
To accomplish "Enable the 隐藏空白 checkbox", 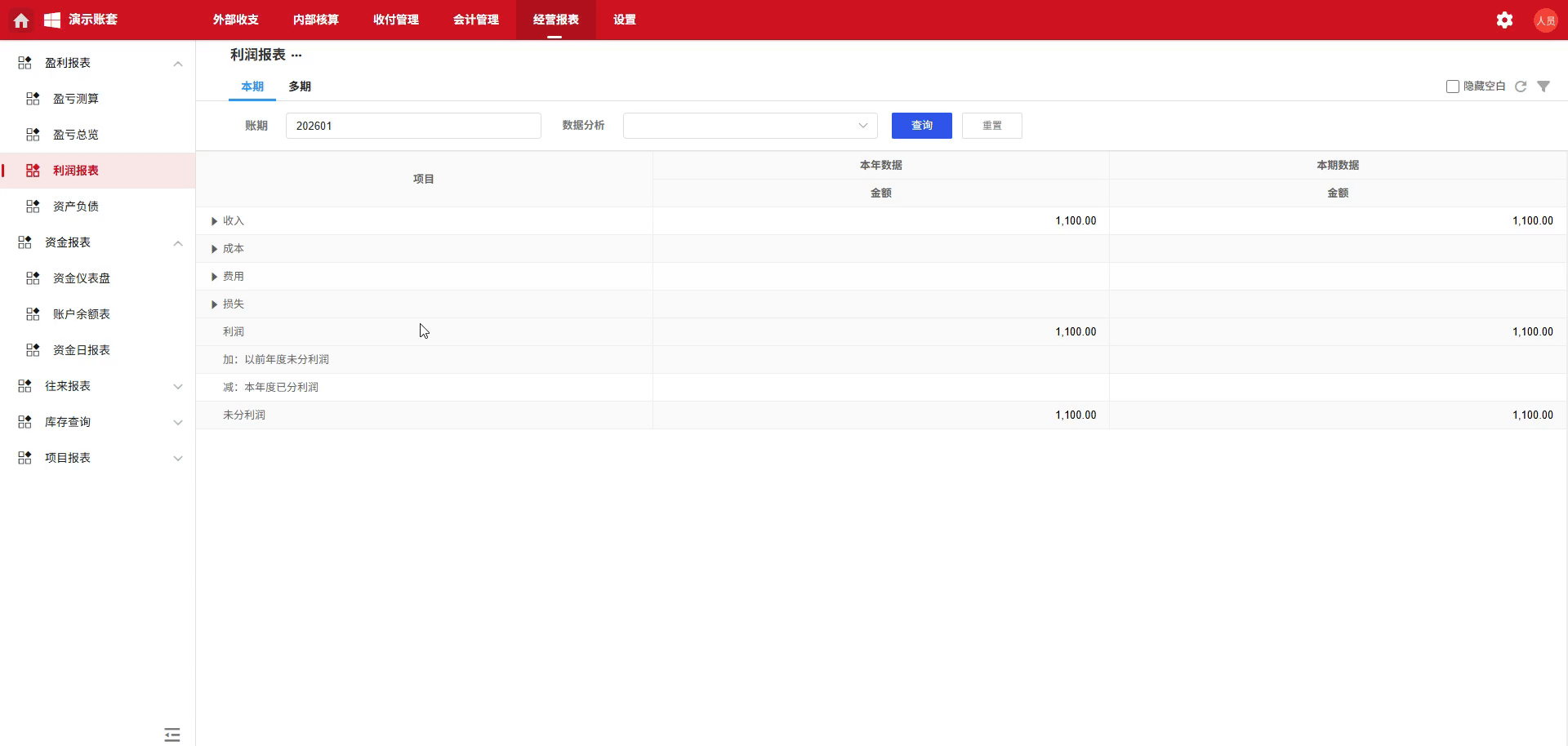I will [x=1453, y=87].
